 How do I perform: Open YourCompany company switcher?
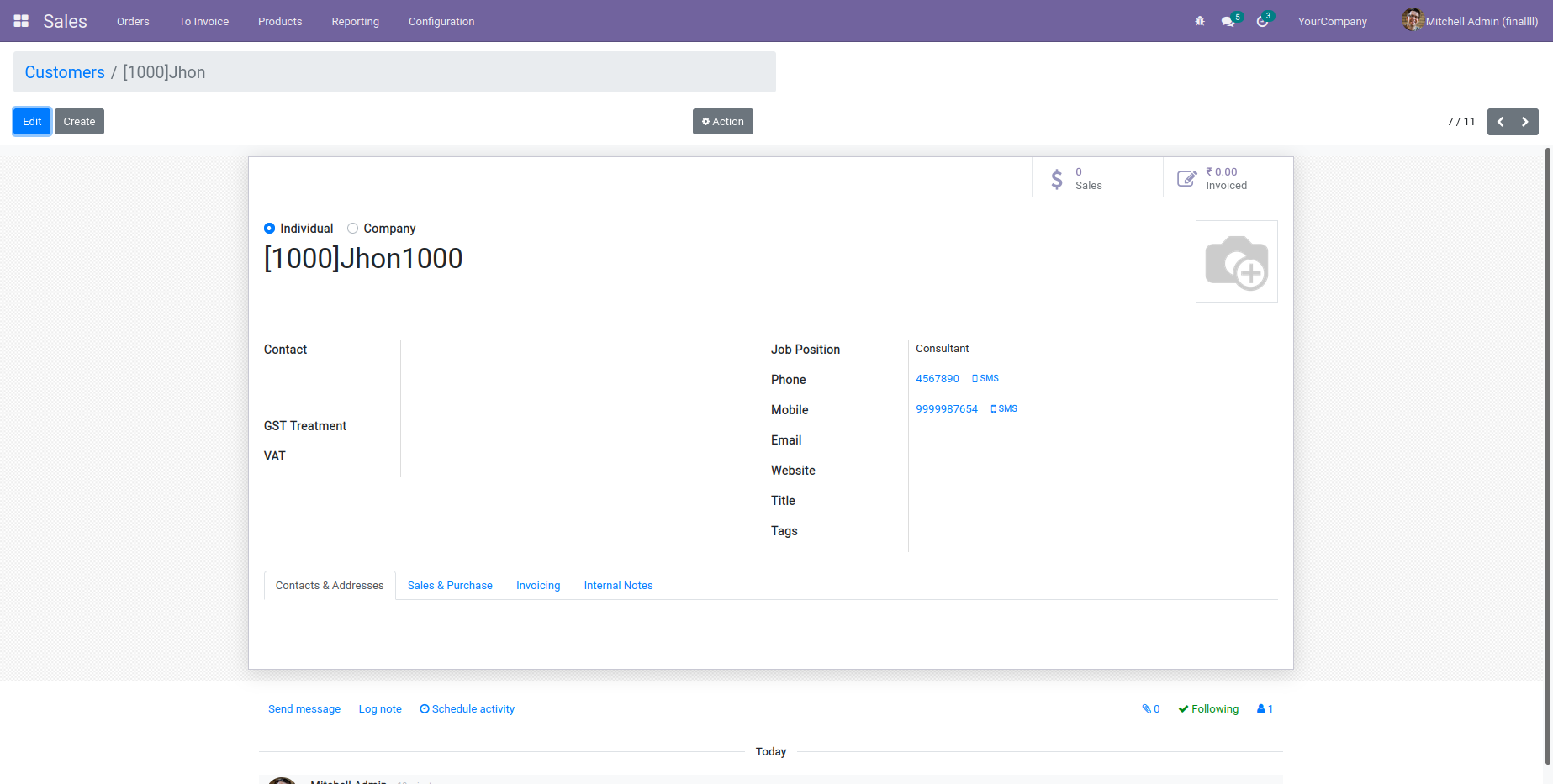1333,22
